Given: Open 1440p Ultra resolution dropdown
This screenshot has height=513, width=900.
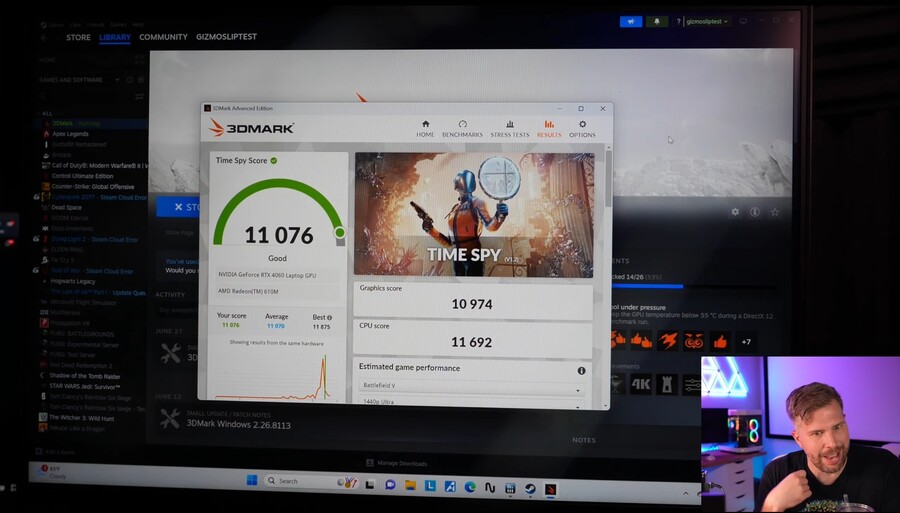Looking at the screenshot, I should [x=471, y=402].
